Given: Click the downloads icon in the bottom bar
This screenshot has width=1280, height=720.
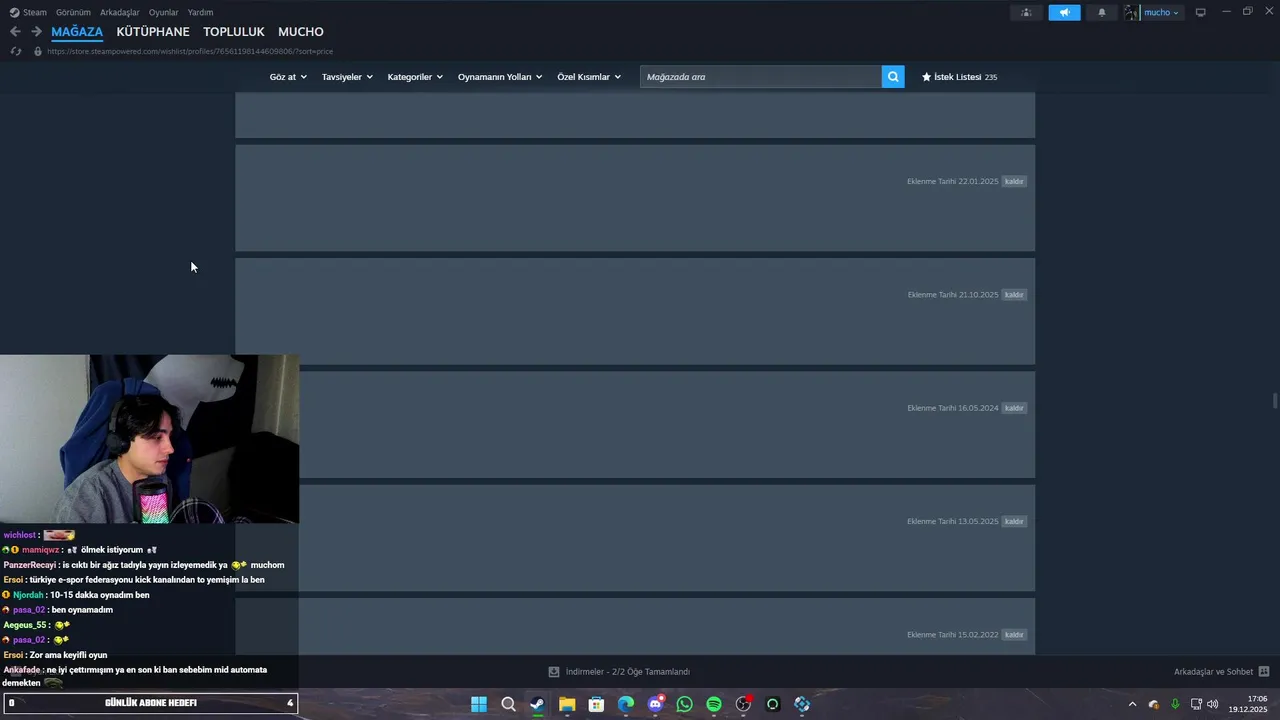Looking at the screenshot, I should pos(553,672).
